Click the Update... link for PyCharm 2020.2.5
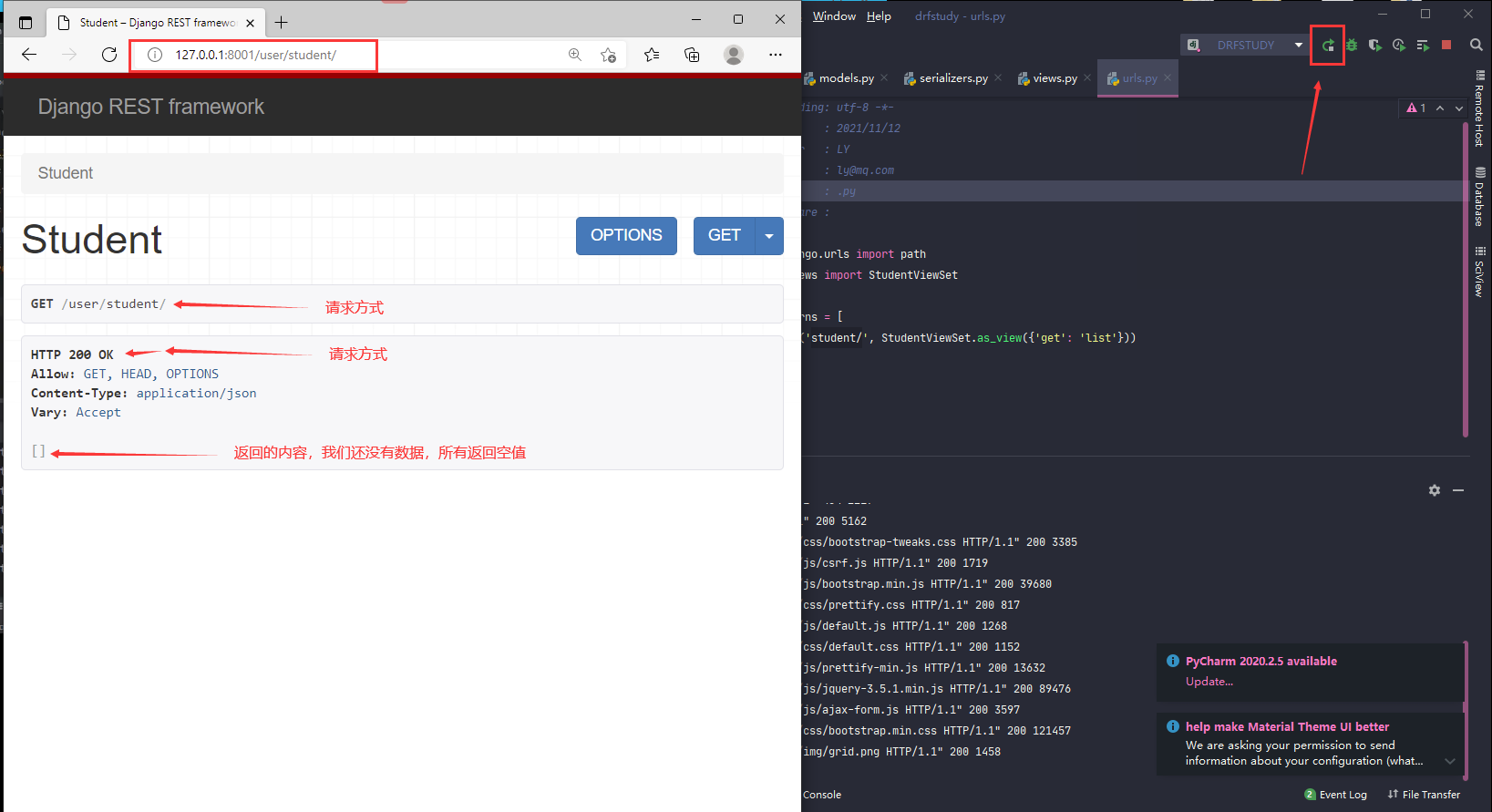Viewport: 1492px width, 812px height. pos(1209,682)
